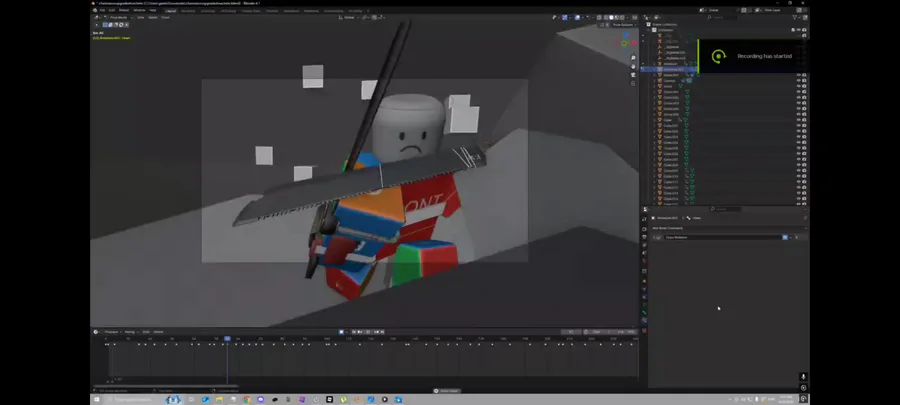Toggle camera view icon in viewport
900x405 pixels.
point(633,75)
